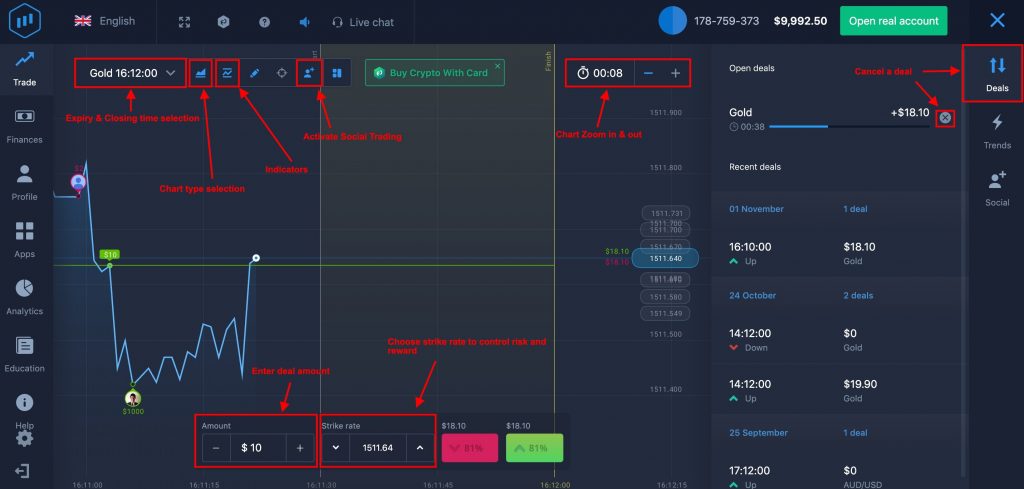Click the purple trader avatar marker

[78, 182]
